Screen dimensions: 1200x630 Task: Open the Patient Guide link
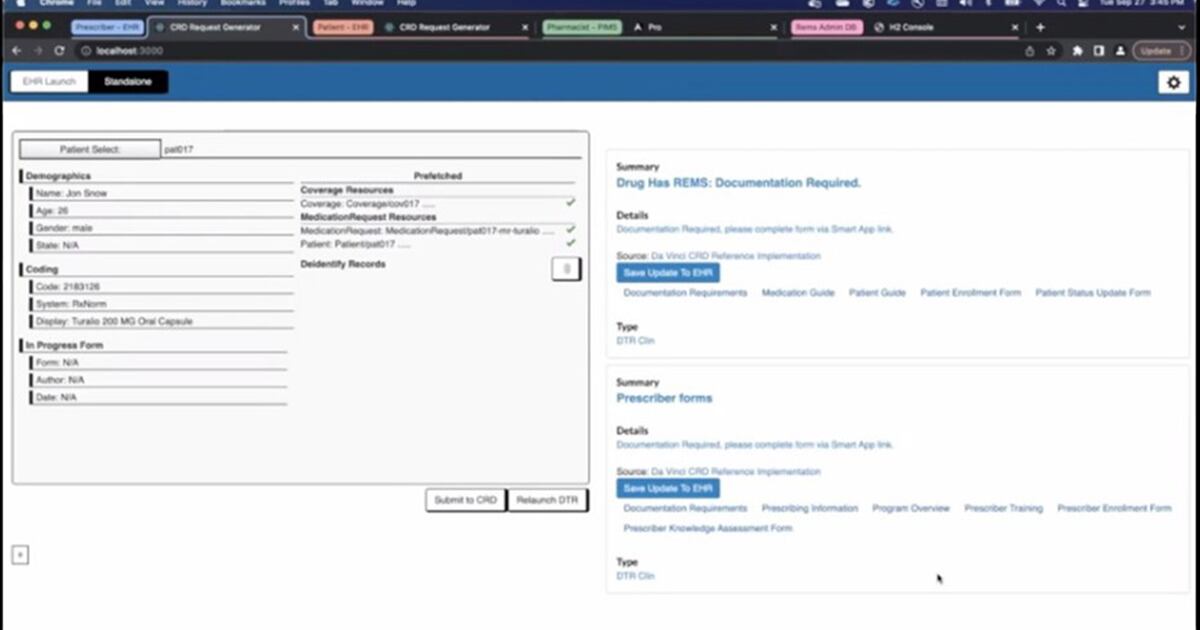point(877,293)
